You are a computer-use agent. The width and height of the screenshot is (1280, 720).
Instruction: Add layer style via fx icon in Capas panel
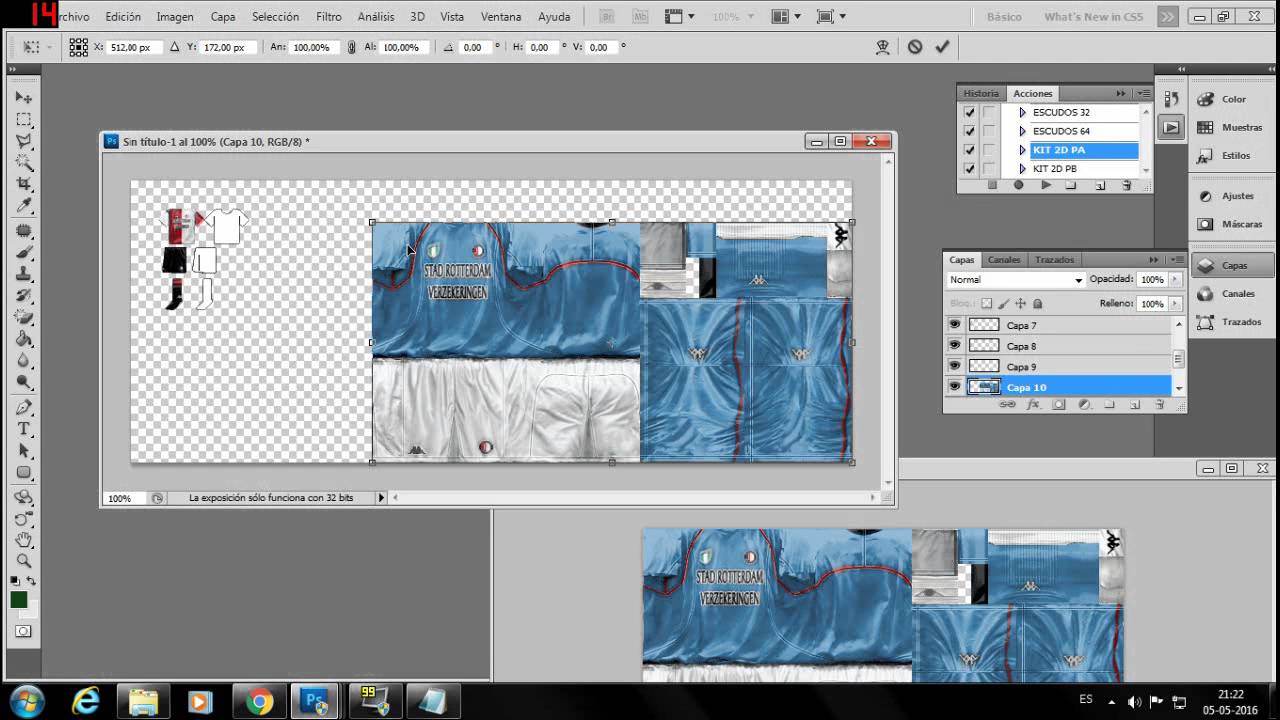pos(1033,405)
